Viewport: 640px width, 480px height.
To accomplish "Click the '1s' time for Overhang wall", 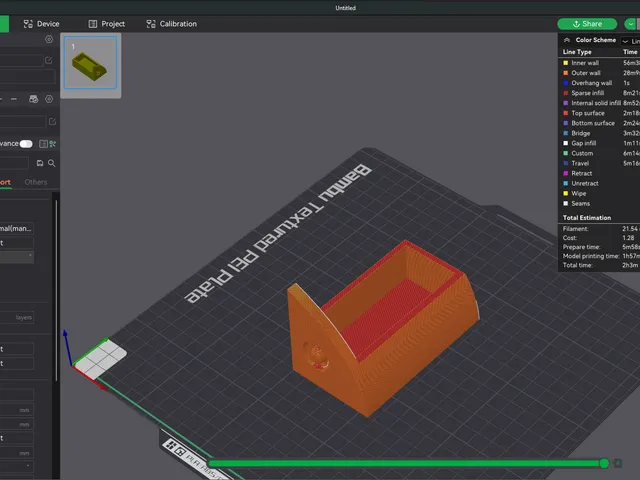I will [626, 83].
